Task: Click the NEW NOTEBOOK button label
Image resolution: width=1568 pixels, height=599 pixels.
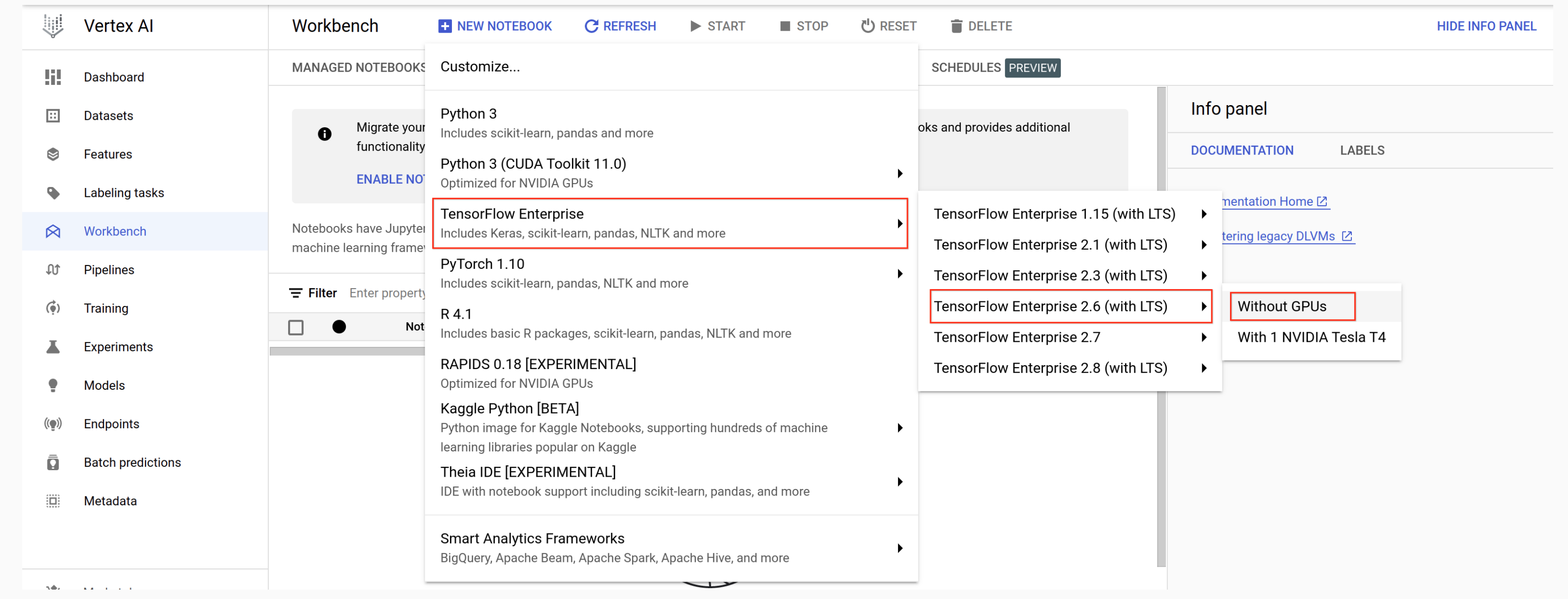Action: point(504,26)
